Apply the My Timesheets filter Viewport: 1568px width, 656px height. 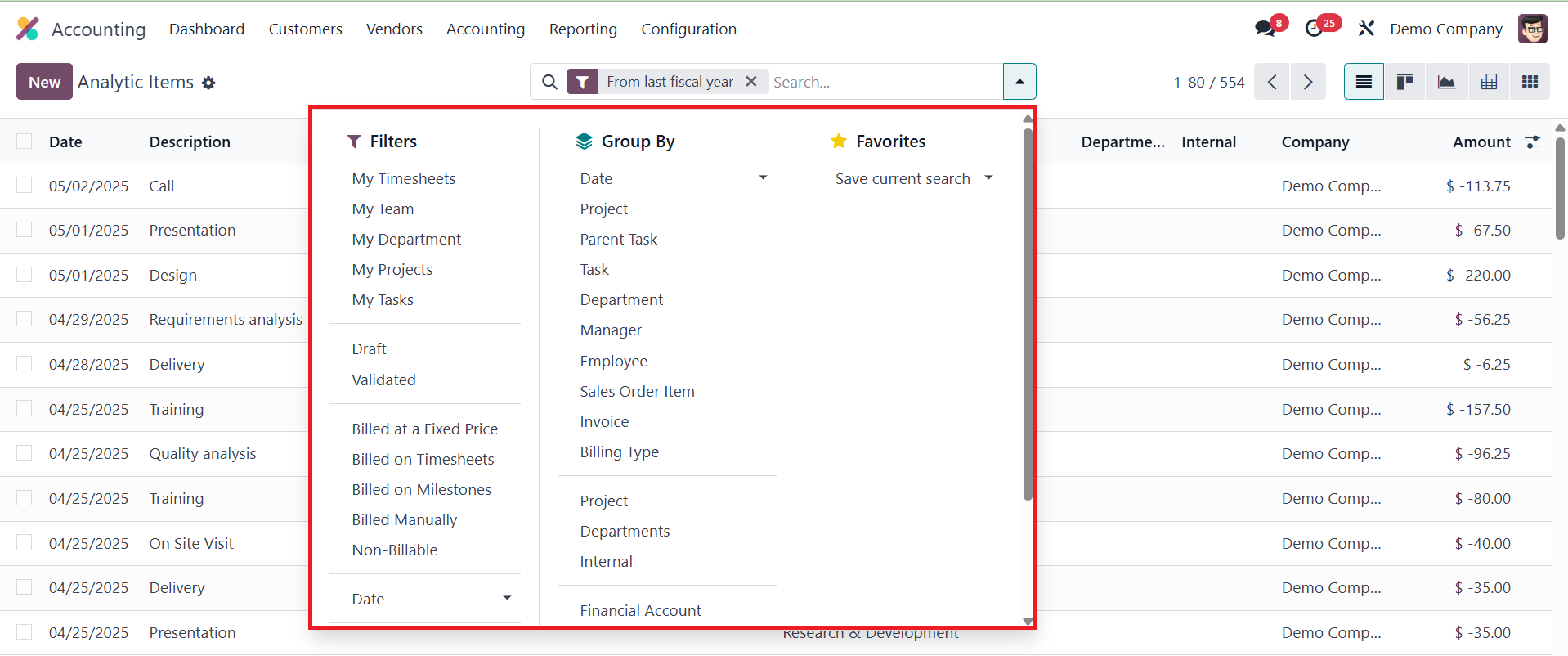[404, 178]
